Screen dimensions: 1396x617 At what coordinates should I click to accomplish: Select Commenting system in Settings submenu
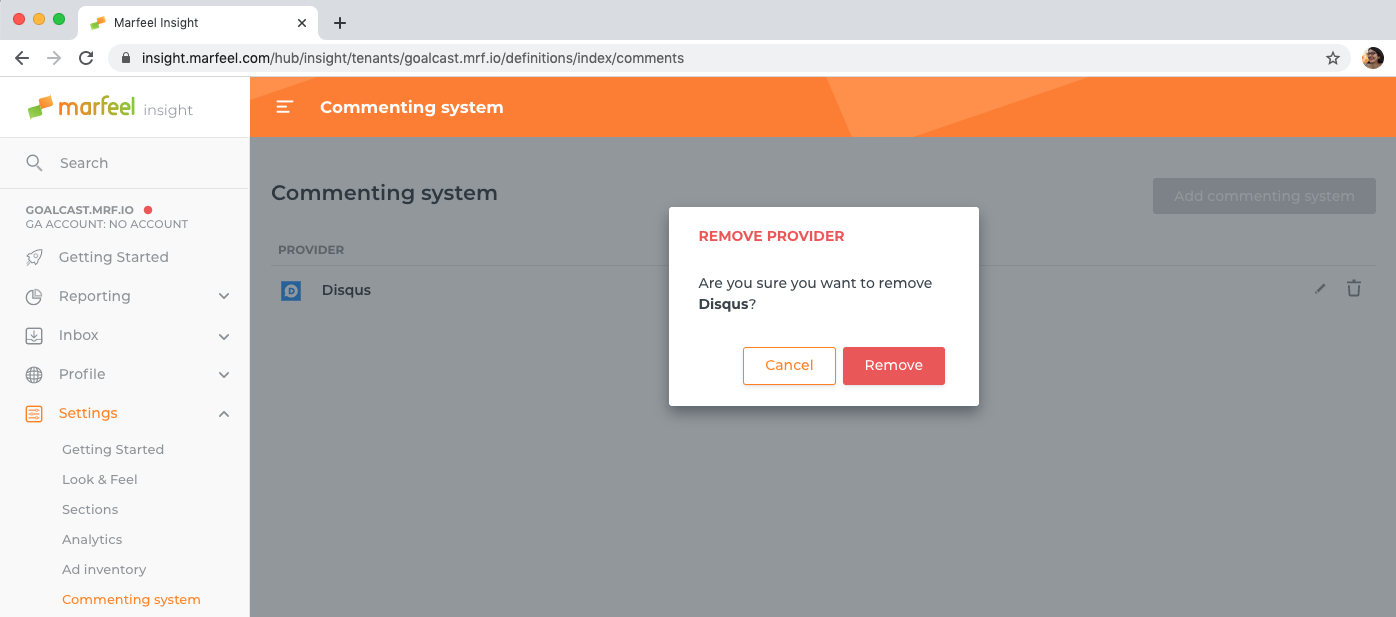click(131, 599)
